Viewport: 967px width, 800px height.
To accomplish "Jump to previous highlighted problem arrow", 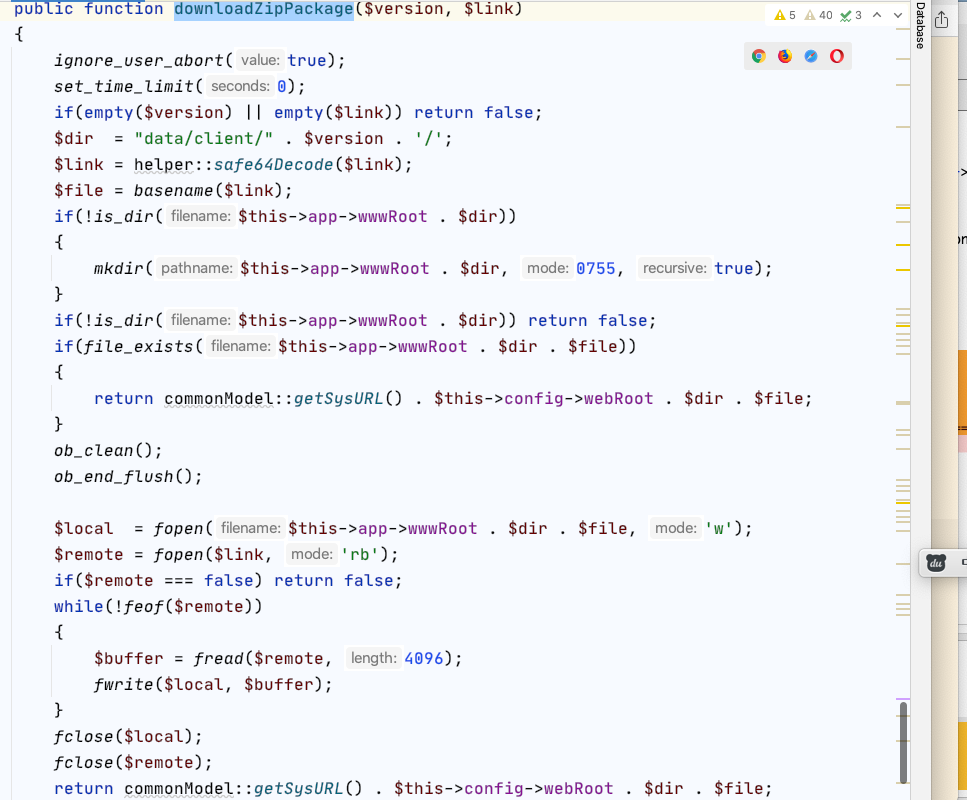I will 877,15.
